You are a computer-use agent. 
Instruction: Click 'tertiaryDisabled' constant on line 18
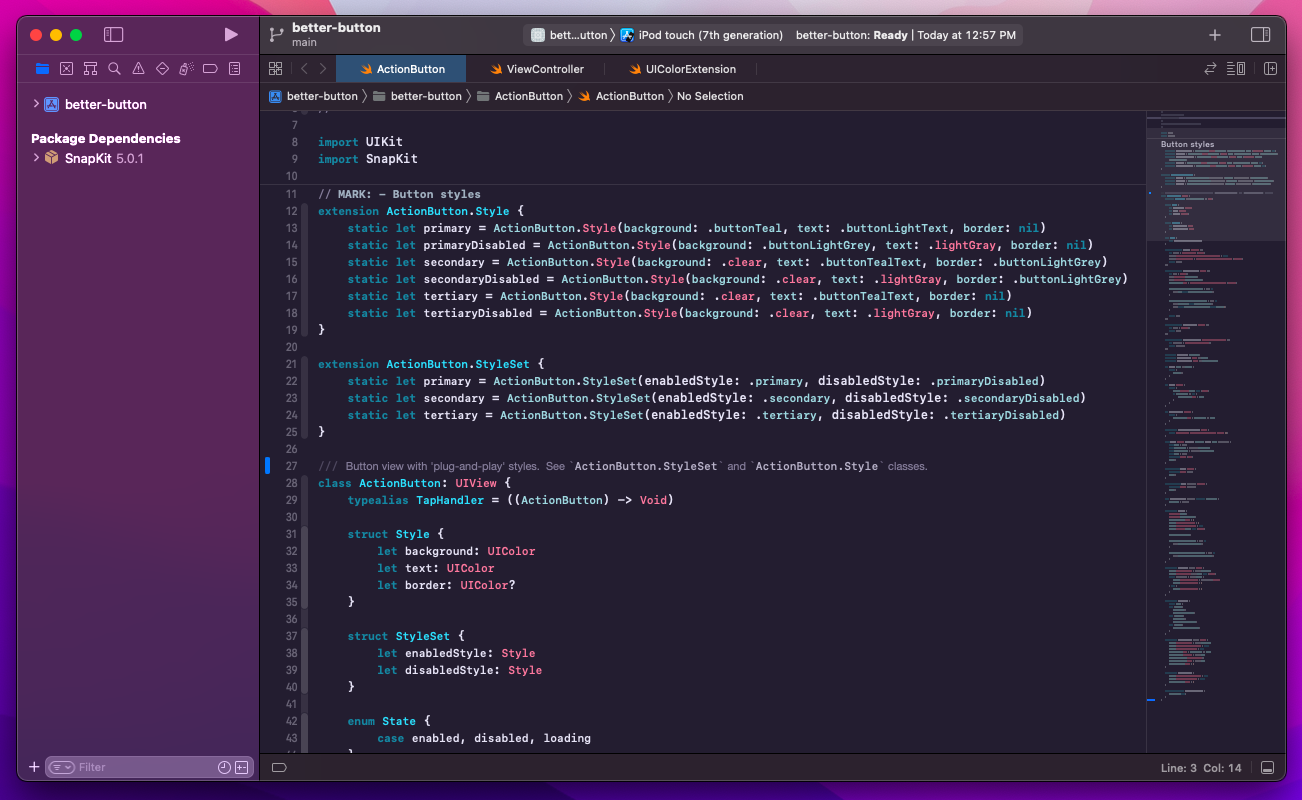478,313
